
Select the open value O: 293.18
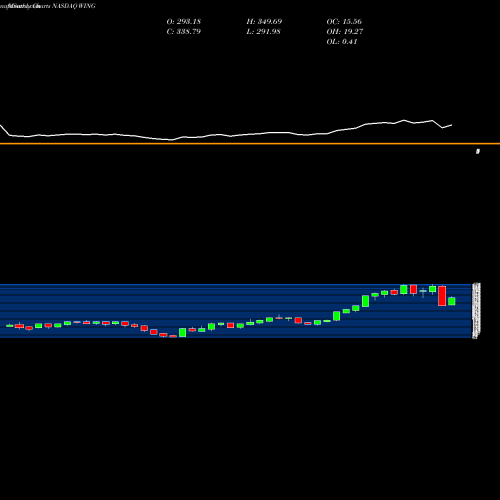[x=184, y=21]
